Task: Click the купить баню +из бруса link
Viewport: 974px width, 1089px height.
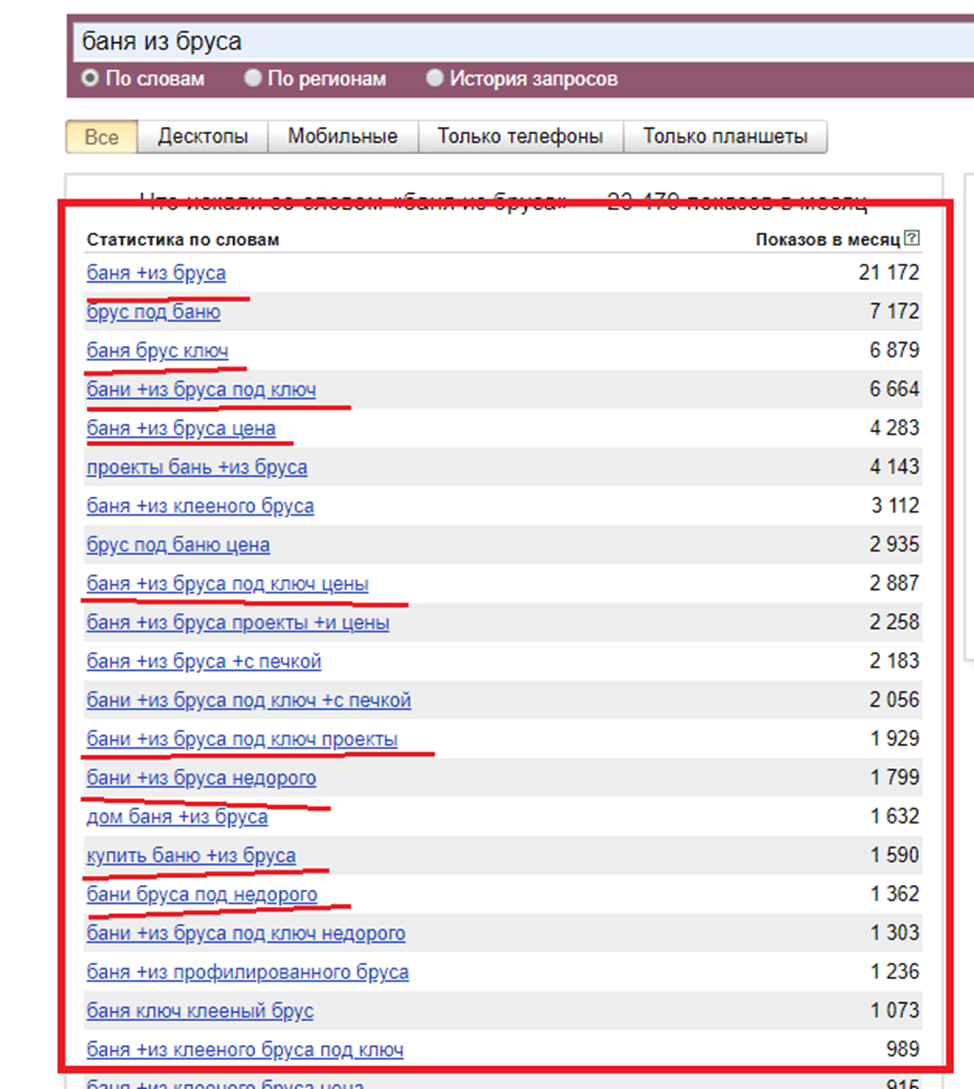Action: 191,856
